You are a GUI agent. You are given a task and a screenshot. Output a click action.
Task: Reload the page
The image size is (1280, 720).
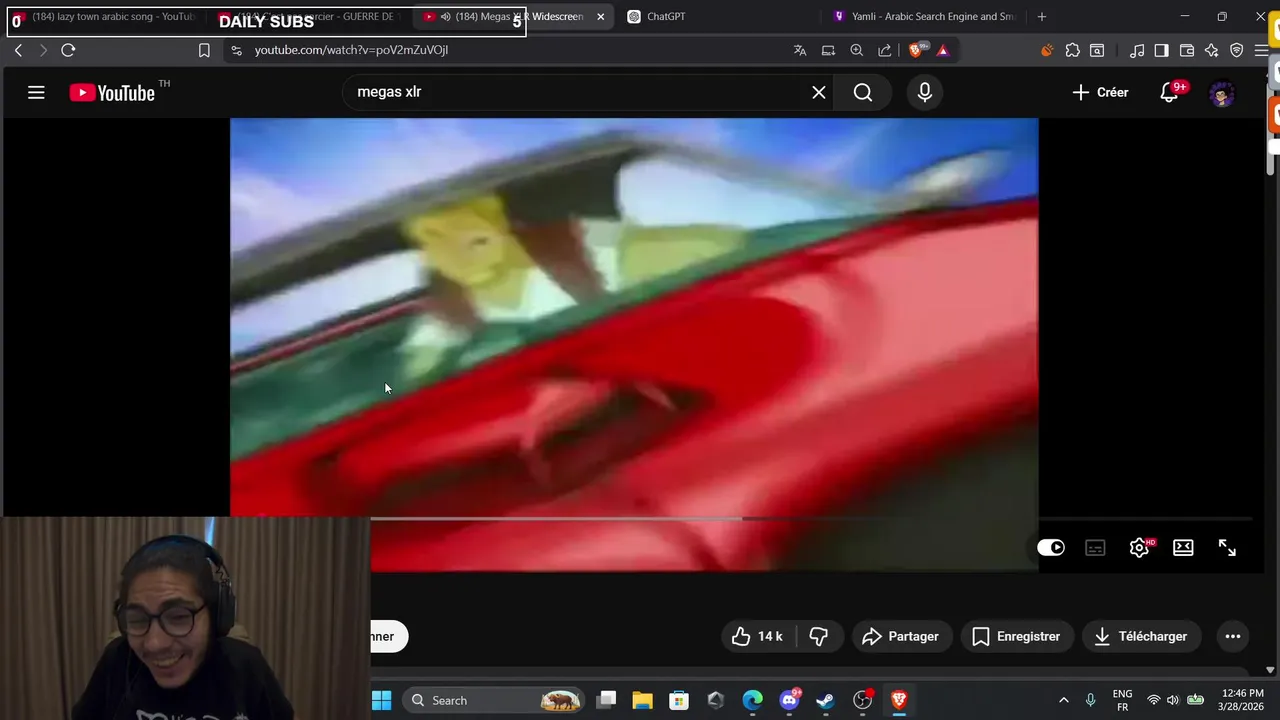68,50
